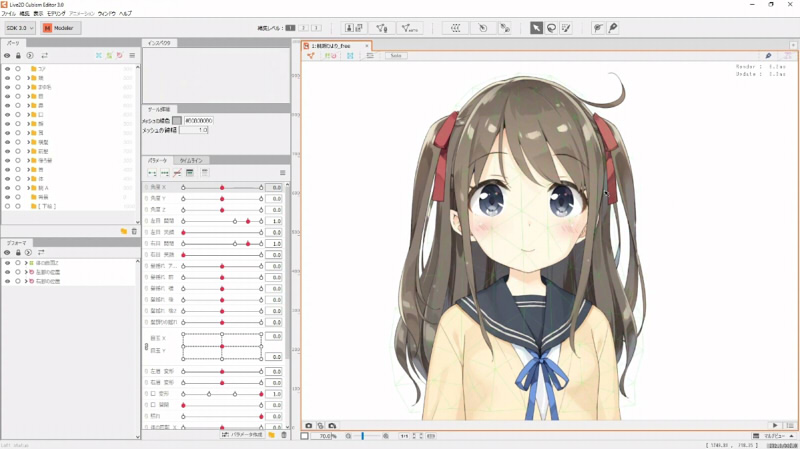Image resolution: width=800 pixels, height=449 pixels.
Task: Click the red undo-arrow icon in Parts header
Action: [119, 55]
